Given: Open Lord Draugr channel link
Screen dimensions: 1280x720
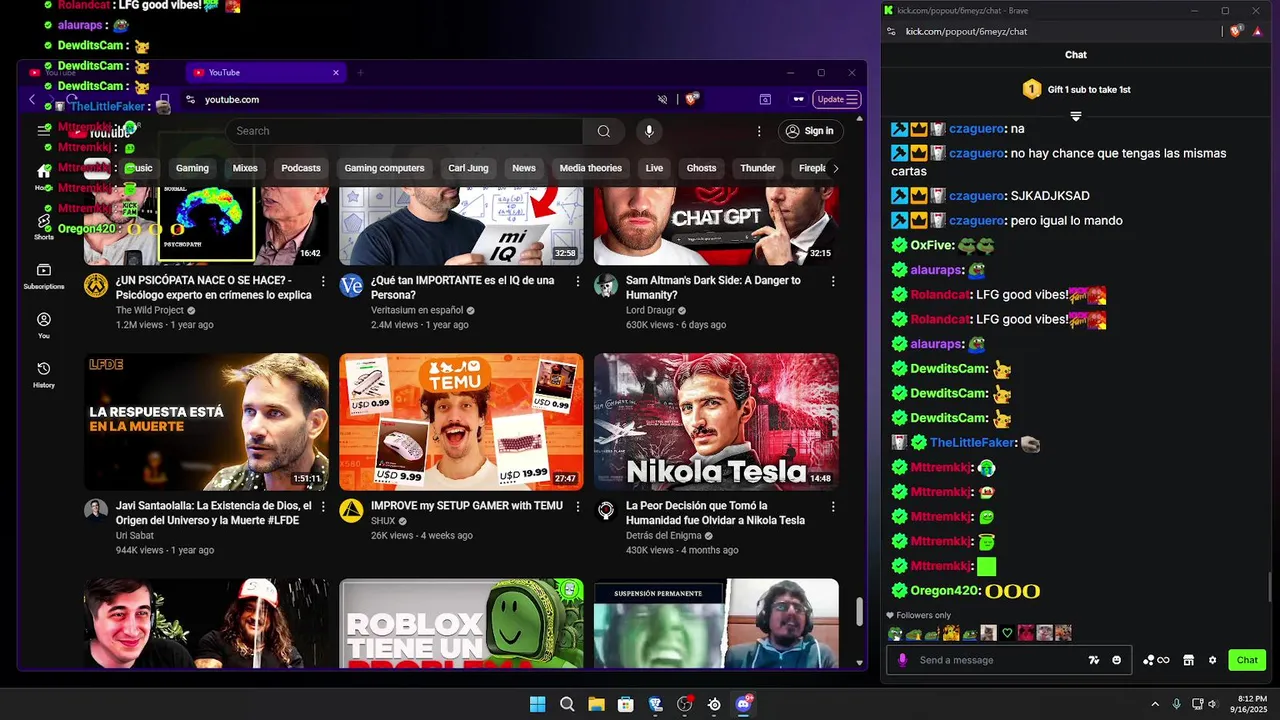Looking at the screenshot, I should tap(650, 310).
